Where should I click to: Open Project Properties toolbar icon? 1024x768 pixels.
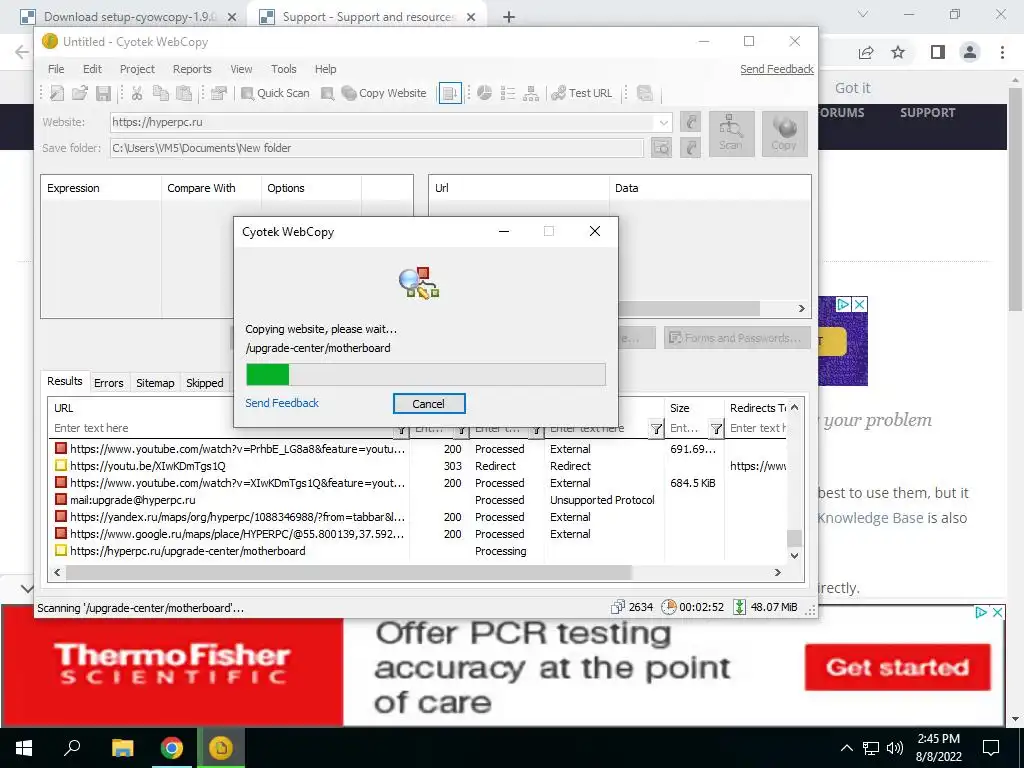click(x=219, y=93)
